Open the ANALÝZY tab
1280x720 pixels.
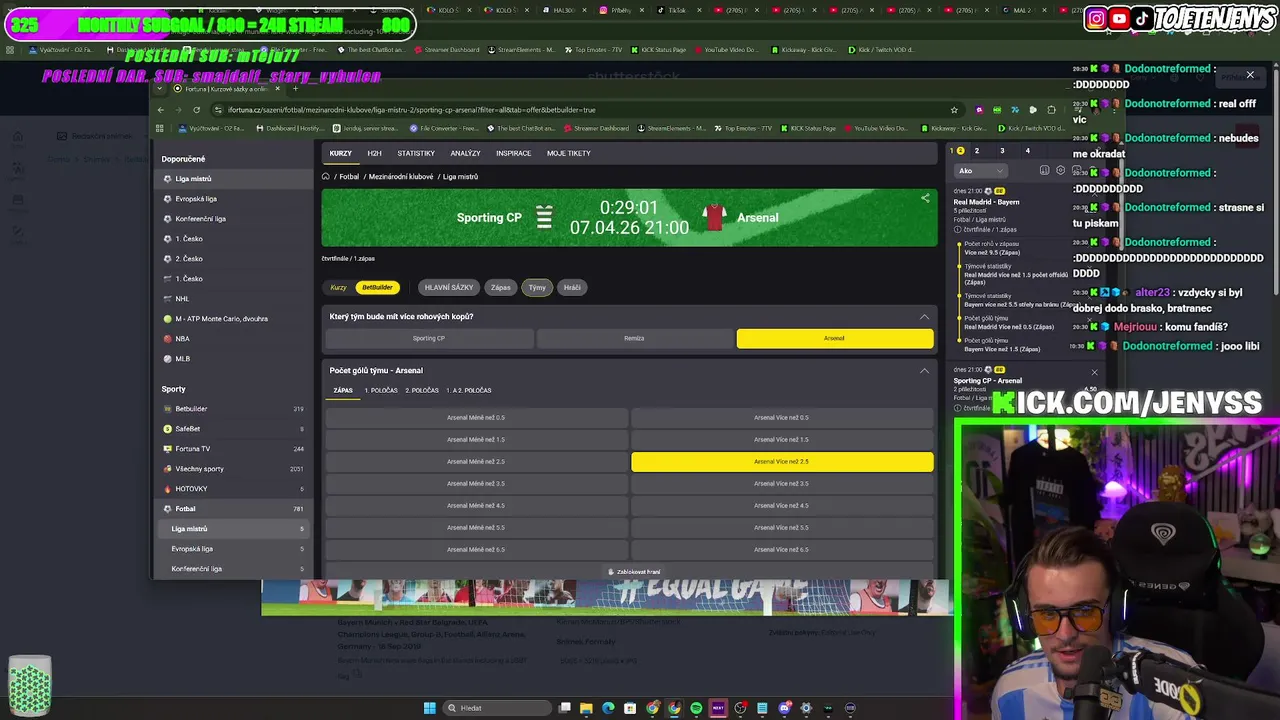(465, 153)
